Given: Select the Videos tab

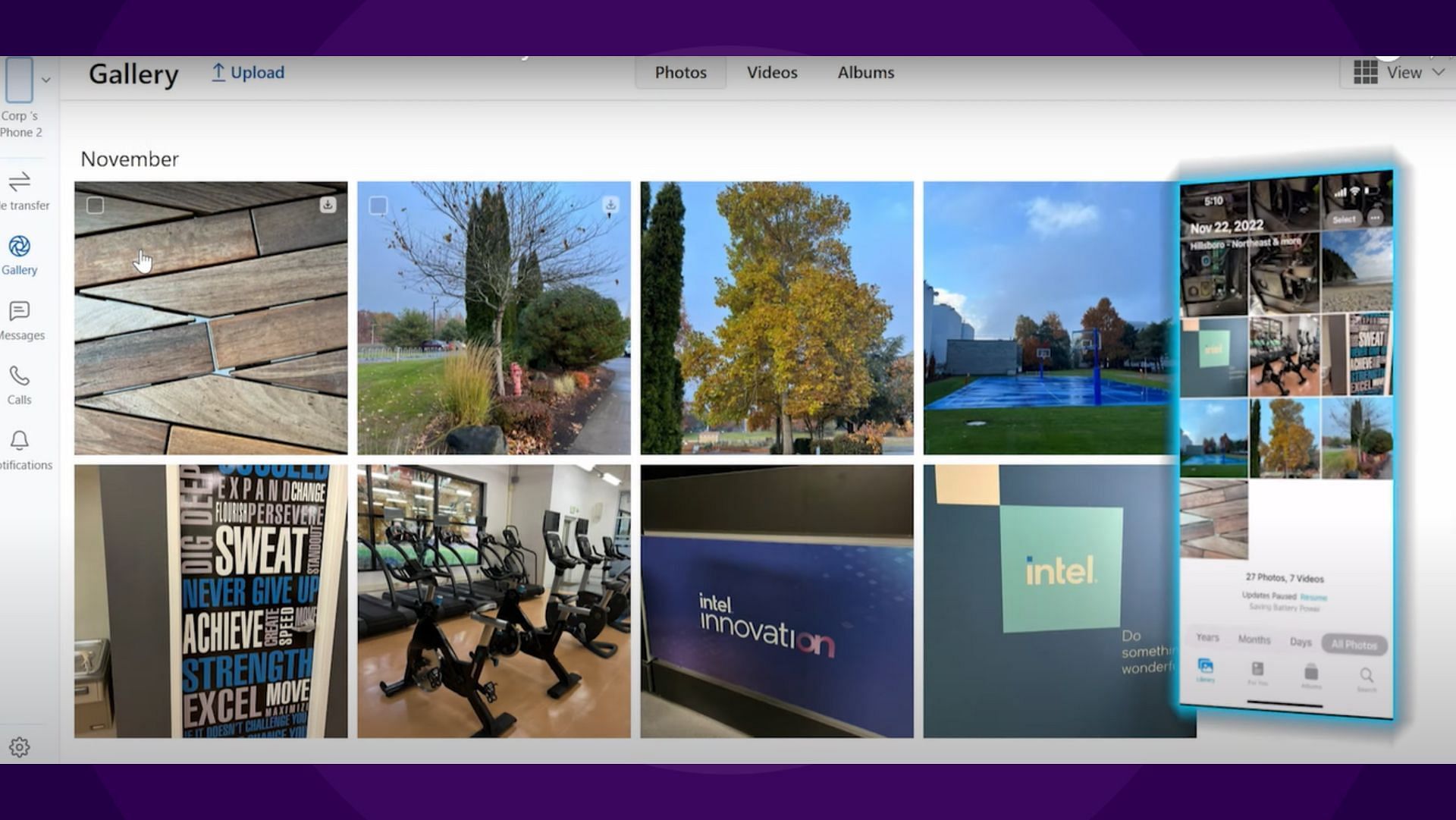Looking at the screenshot, I should pyautogui.click(x=772, y=72).
